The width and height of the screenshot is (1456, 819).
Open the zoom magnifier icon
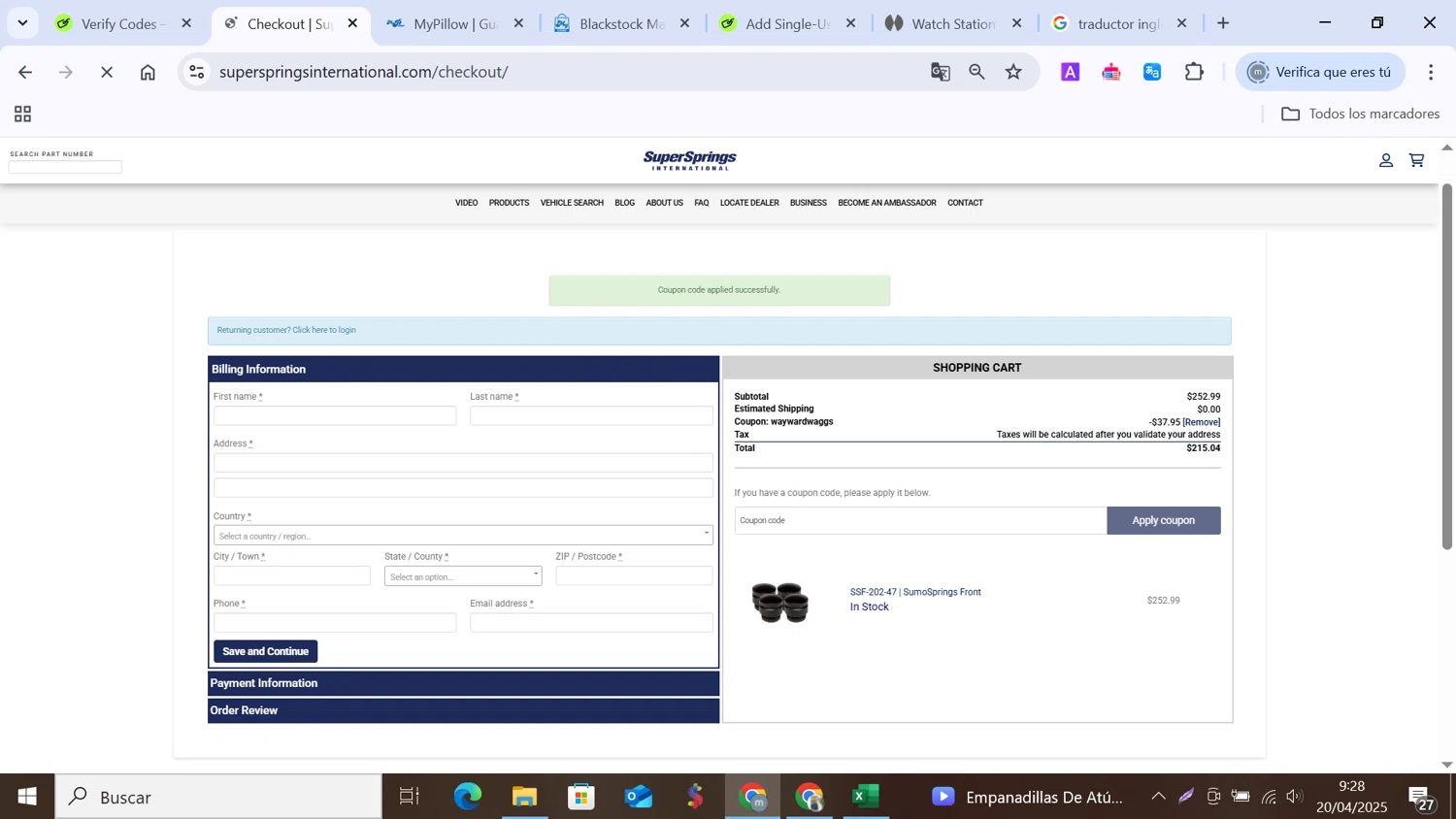(976, 72)
